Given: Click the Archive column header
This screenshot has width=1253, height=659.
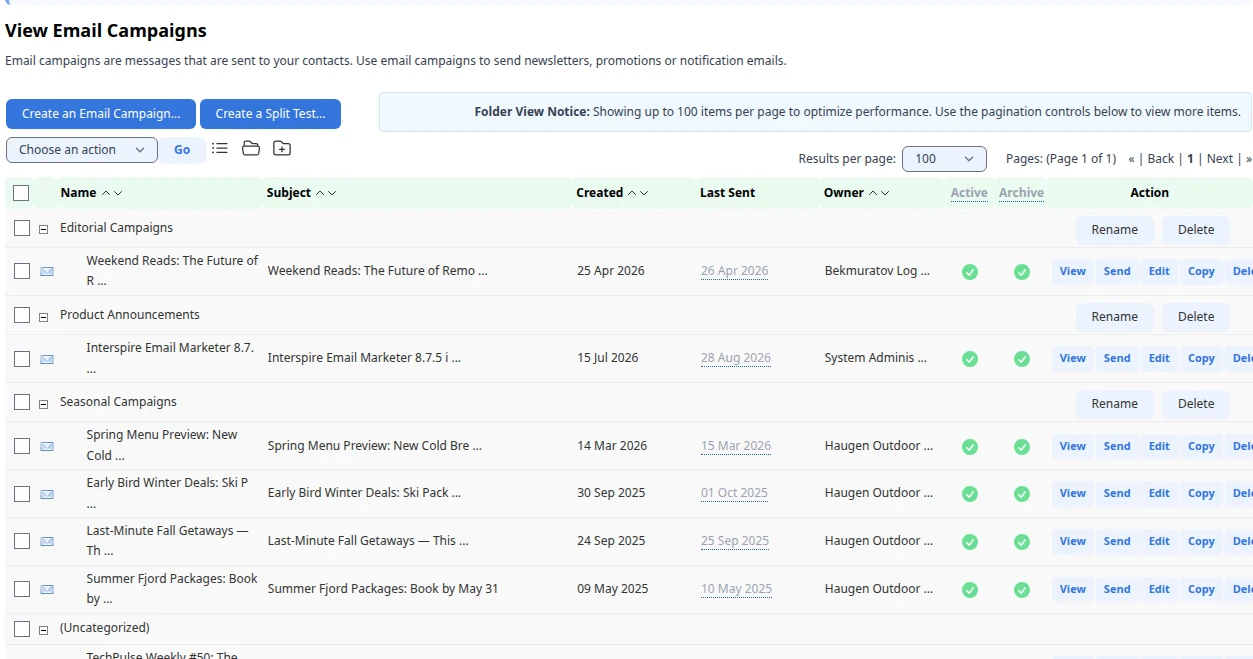Looking at the screenshot, I should pyautogui.click(x=1021, y=193).
